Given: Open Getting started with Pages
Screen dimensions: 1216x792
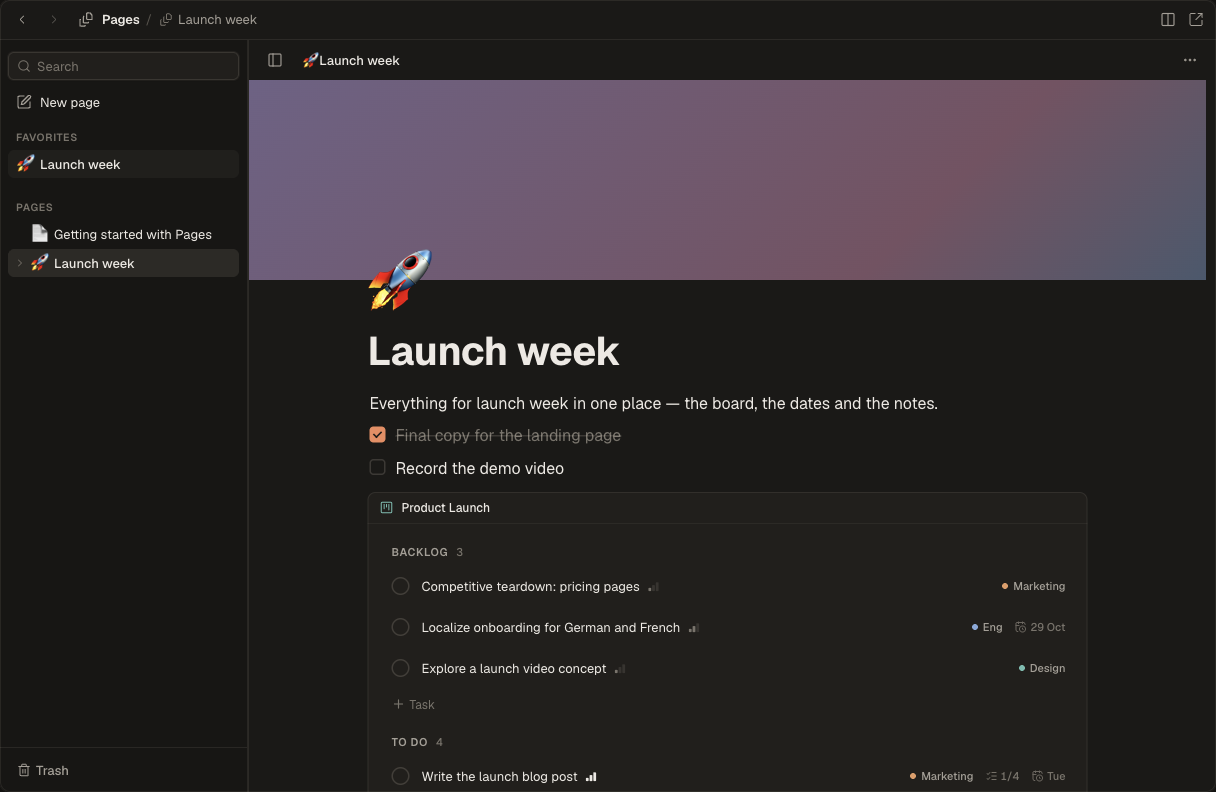Looking at the screenshot, I should pos(123,234).
